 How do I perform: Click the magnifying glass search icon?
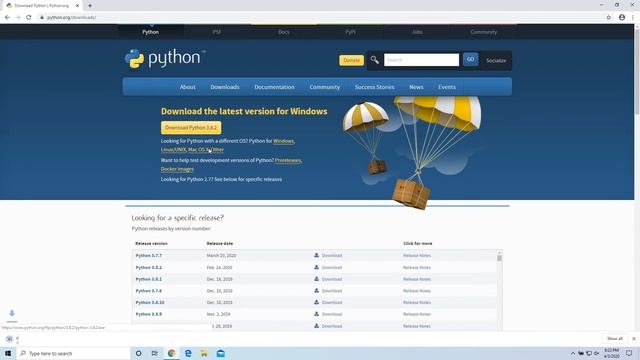[x=374, y=60]
